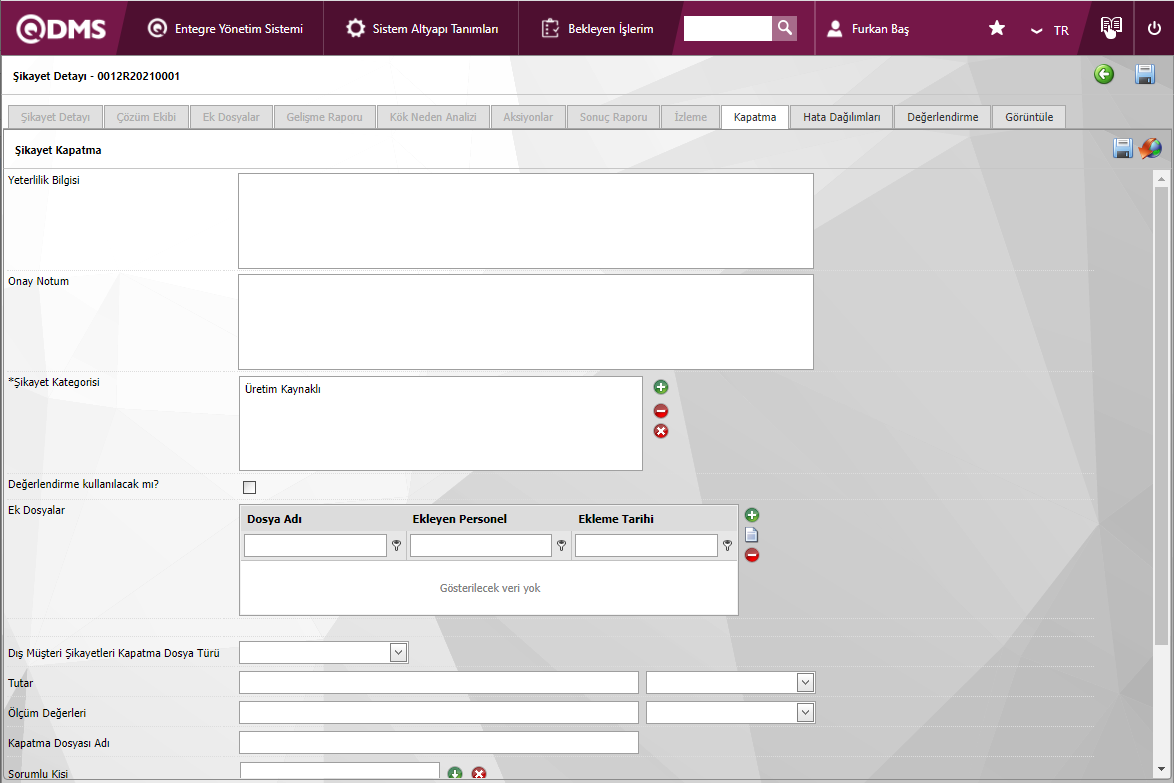Click the form's vertical scrollbar thumb
The image size is (1174, 783).
[1161, 415]
